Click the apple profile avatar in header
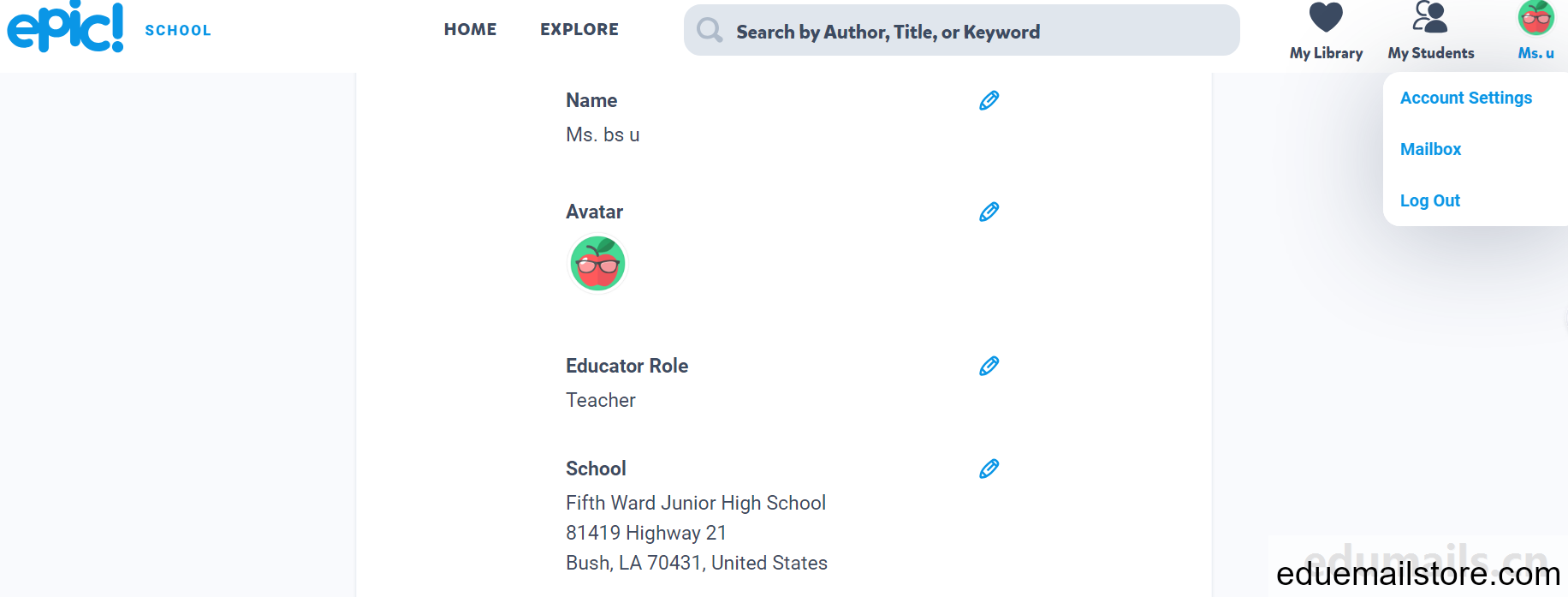Image resolution: width=1568 pixels, height=597 pixels. tap(1535, 17)
